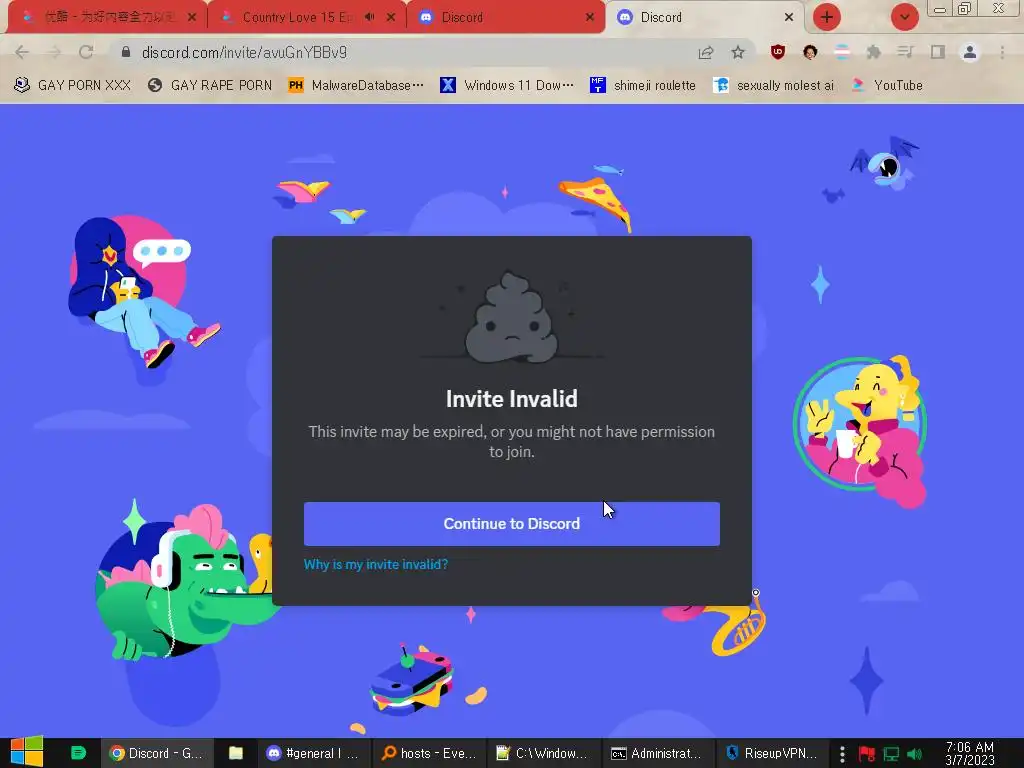Click the Continue to Discord button
1024x768 pixels.
[511, 524]
